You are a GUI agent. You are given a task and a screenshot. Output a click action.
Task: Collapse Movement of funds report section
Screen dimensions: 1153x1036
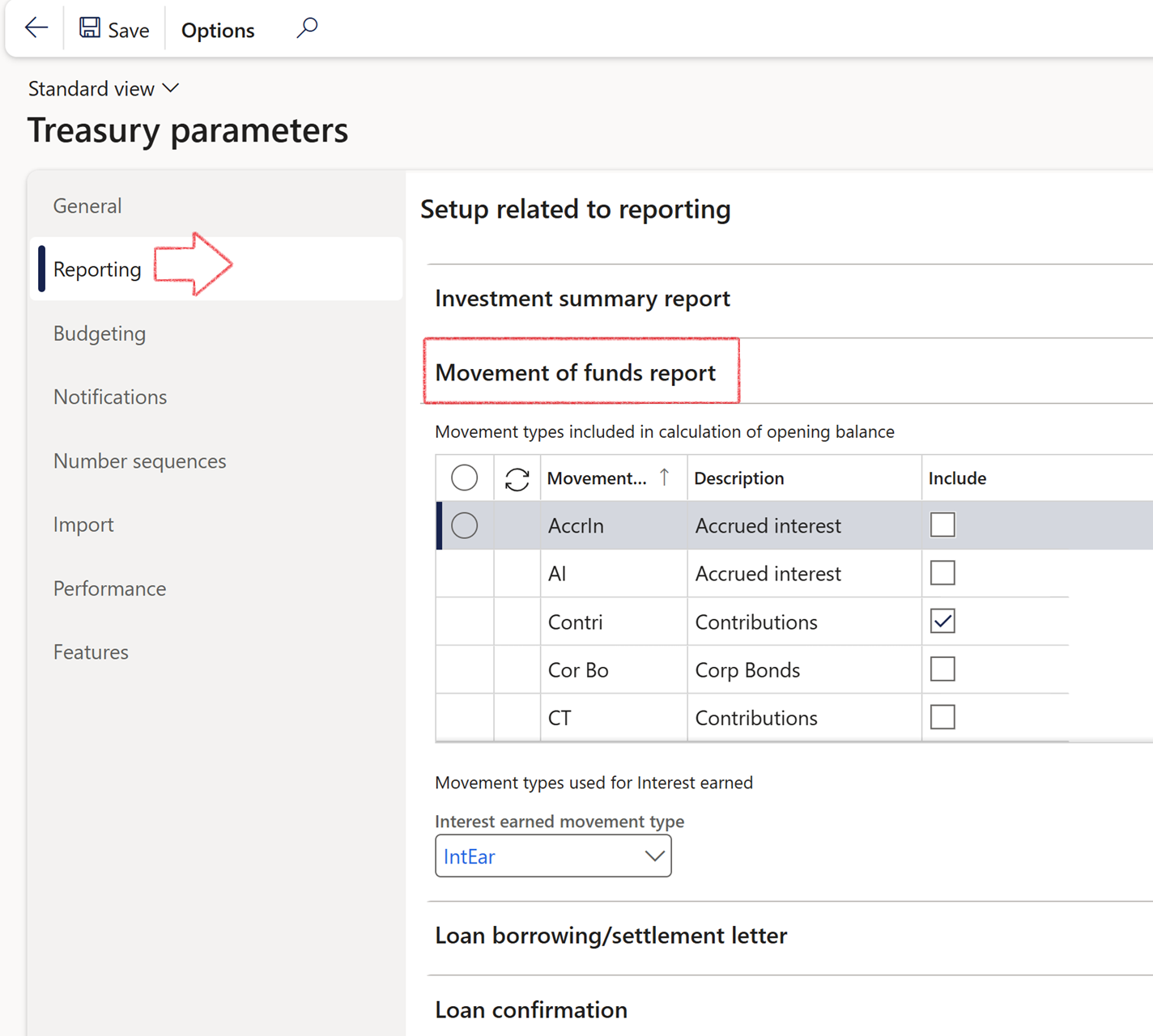pyautogui.click(x=575, y=373)
